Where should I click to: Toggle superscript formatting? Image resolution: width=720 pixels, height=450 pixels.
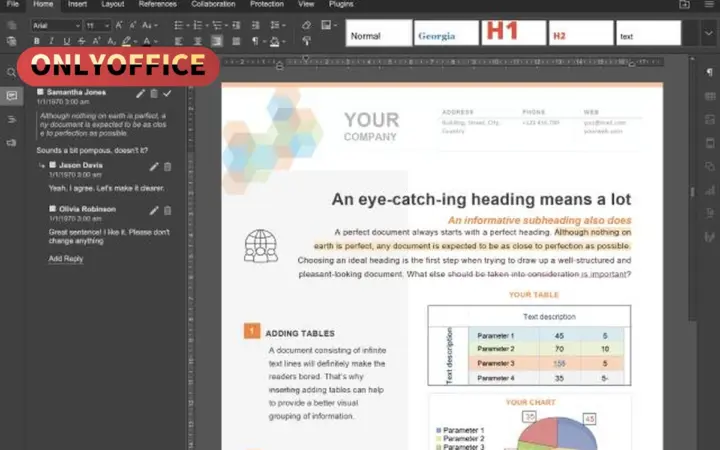coord(96,41)
